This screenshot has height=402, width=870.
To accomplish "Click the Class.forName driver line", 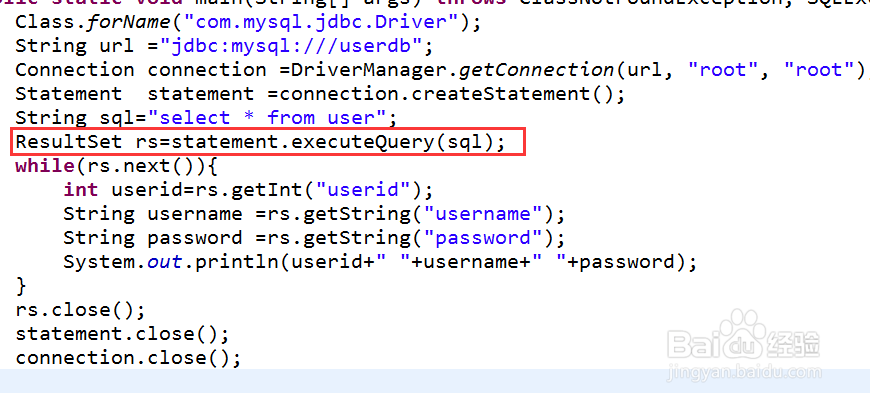I will point(248,23).
